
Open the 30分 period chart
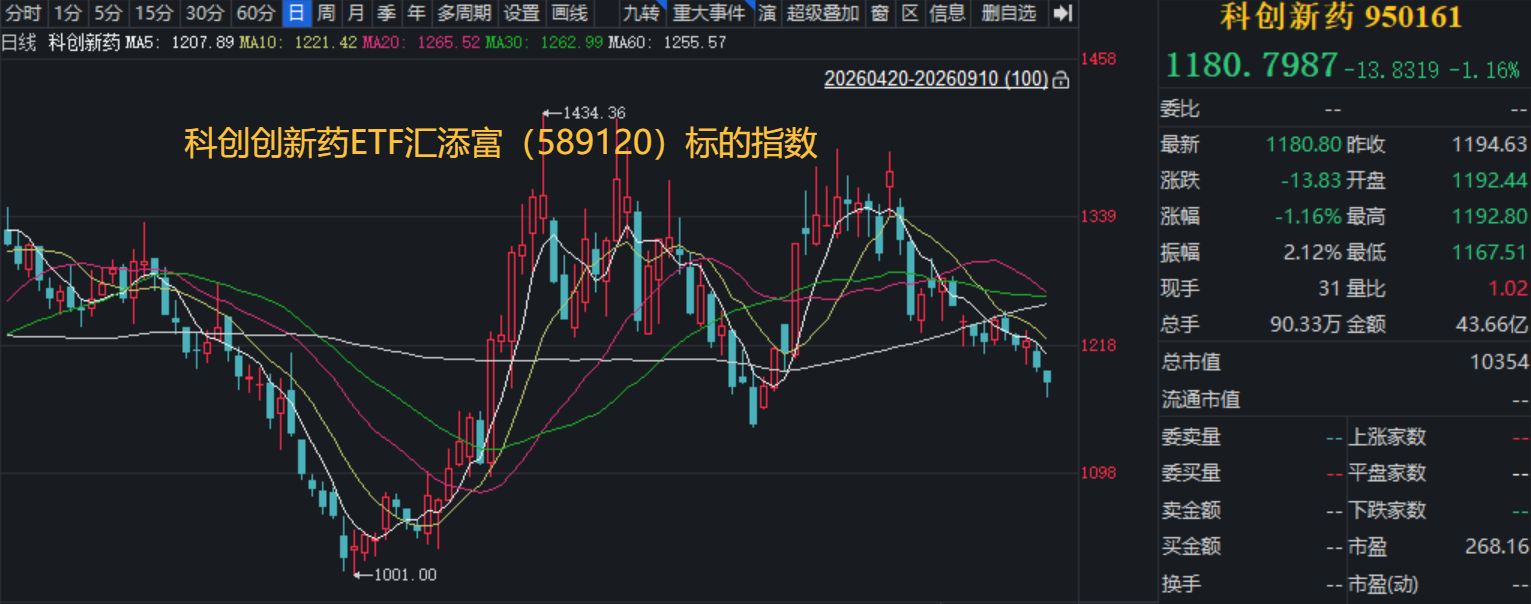point(205,14)
